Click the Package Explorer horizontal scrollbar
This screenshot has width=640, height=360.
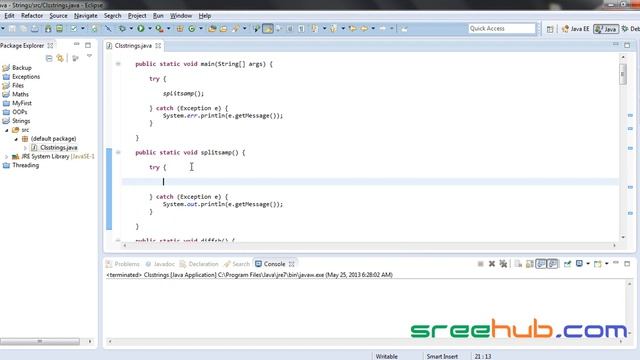coord(40,341)
